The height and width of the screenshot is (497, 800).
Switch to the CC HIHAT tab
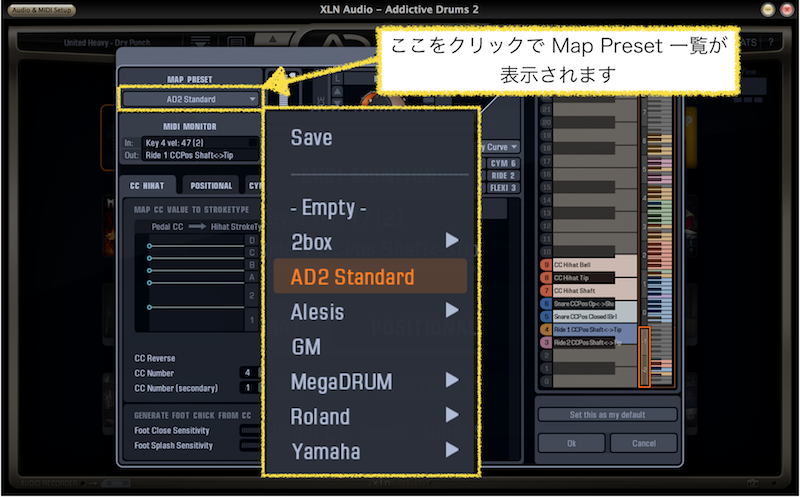tap(147, 186)
